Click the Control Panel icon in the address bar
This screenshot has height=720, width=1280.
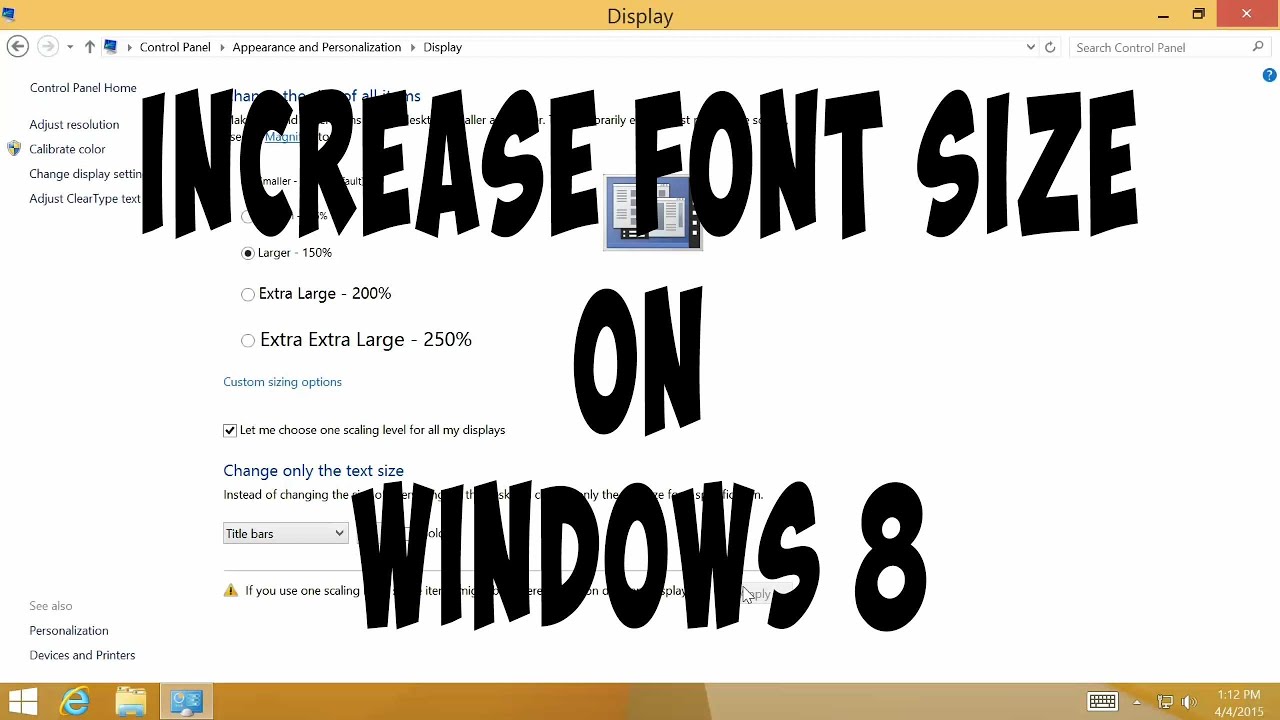coord(111,47)
